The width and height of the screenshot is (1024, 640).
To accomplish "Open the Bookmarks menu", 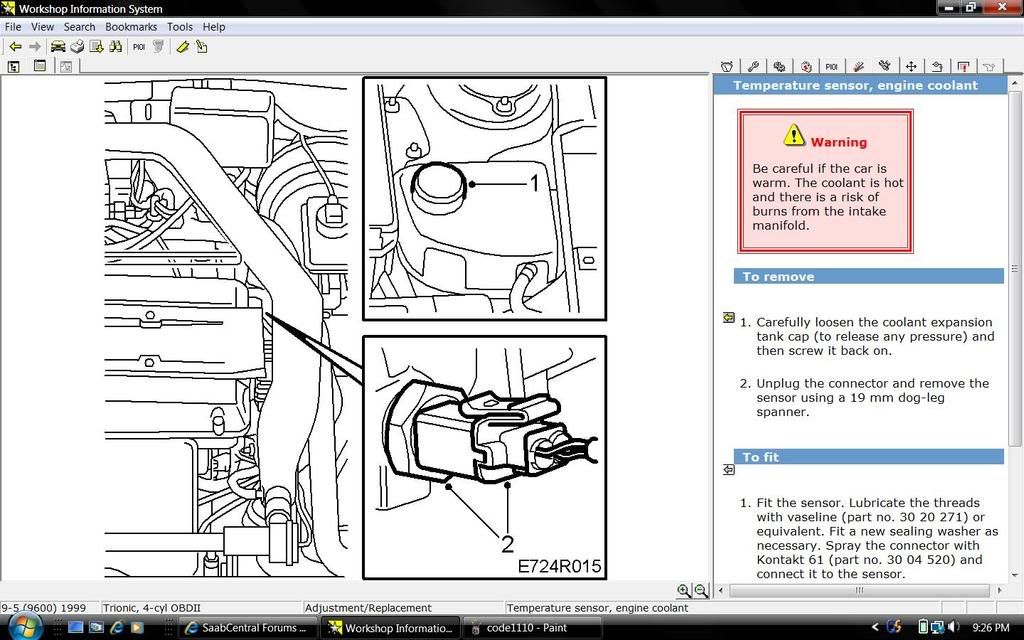I will coord(130,27).
